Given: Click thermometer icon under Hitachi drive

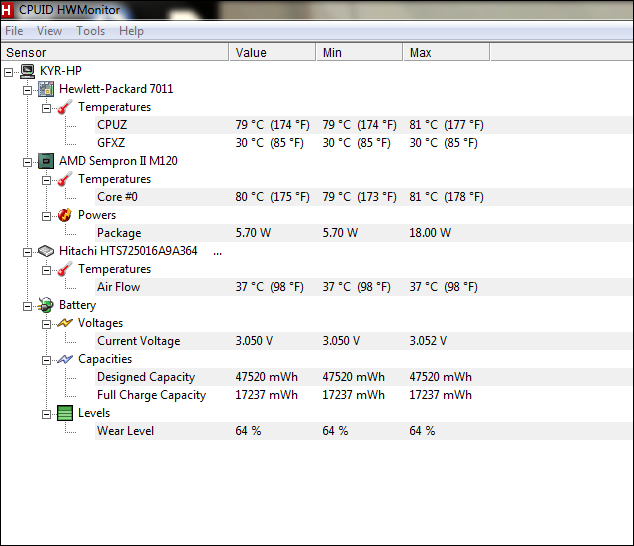Looking at the screenshot, I should click(65, 269).
